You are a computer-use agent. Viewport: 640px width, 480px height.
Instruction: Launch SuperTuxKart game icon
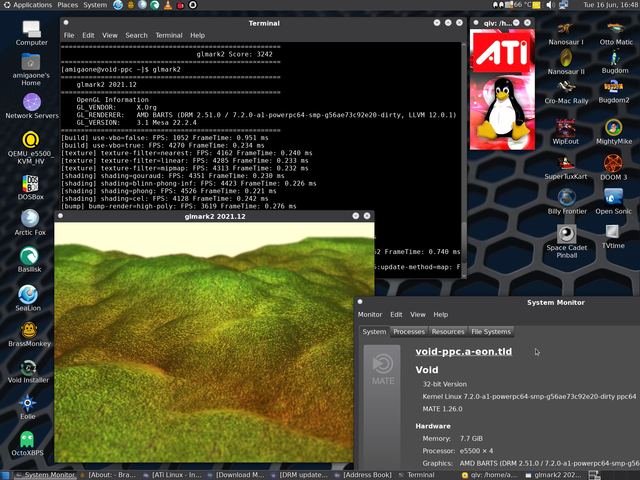click(566, 168)
